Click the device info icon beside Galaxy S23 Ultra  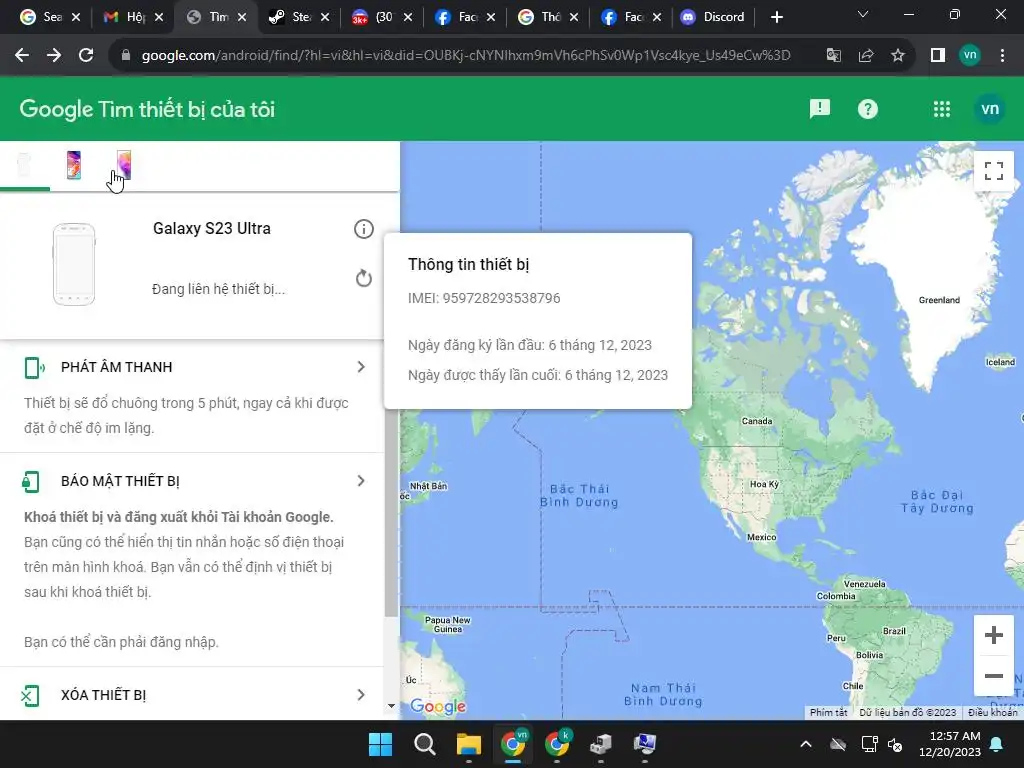[x=364, y=229]
